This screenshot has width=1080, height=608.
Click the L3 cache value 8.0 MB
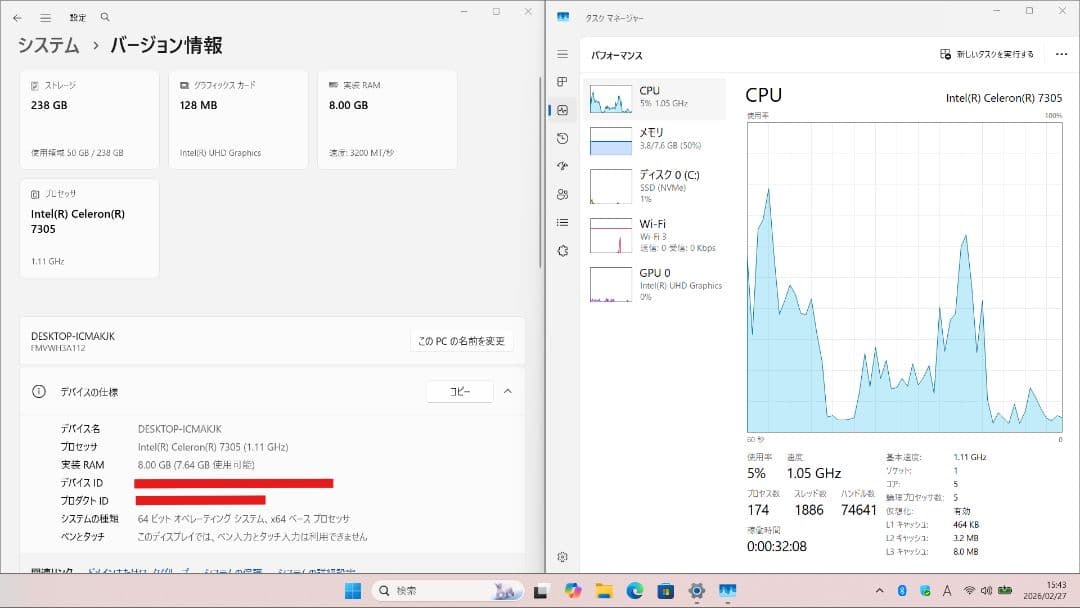(966, 552)
